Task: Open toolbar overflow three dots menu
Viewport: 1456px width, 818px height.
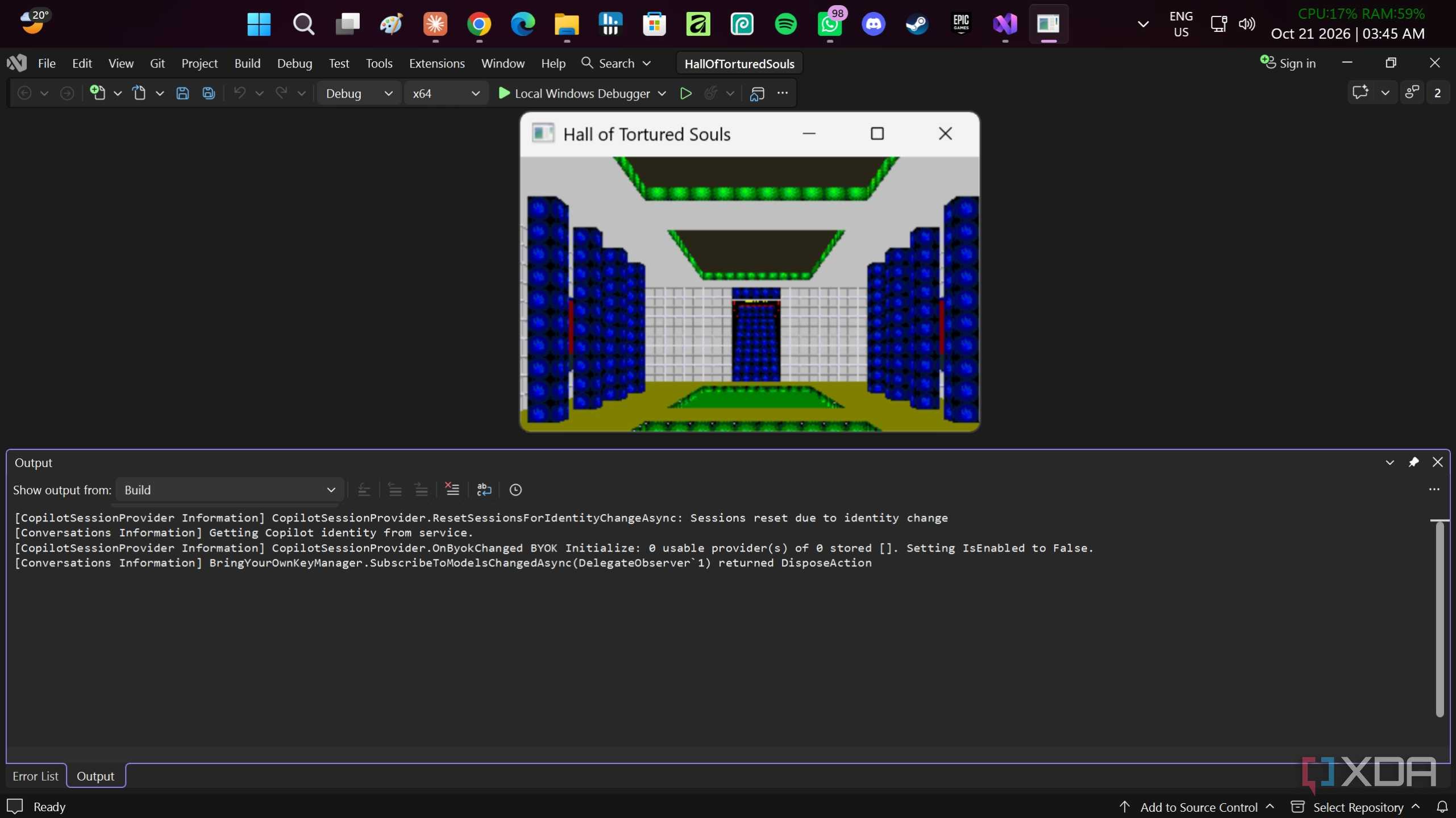Action: click(x=783, y=93)
